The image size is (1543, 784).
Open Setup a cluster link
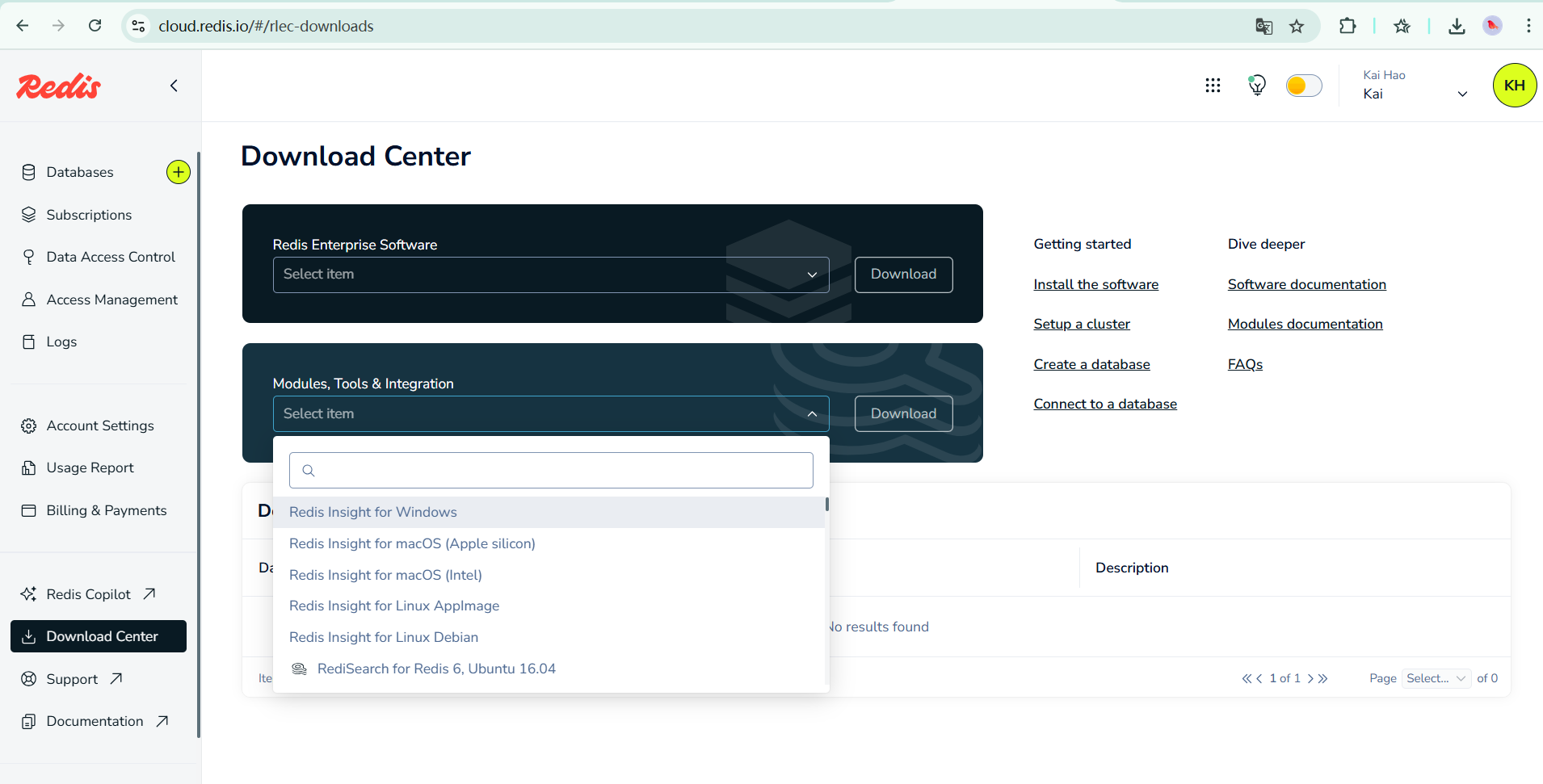pos(1082,324)
